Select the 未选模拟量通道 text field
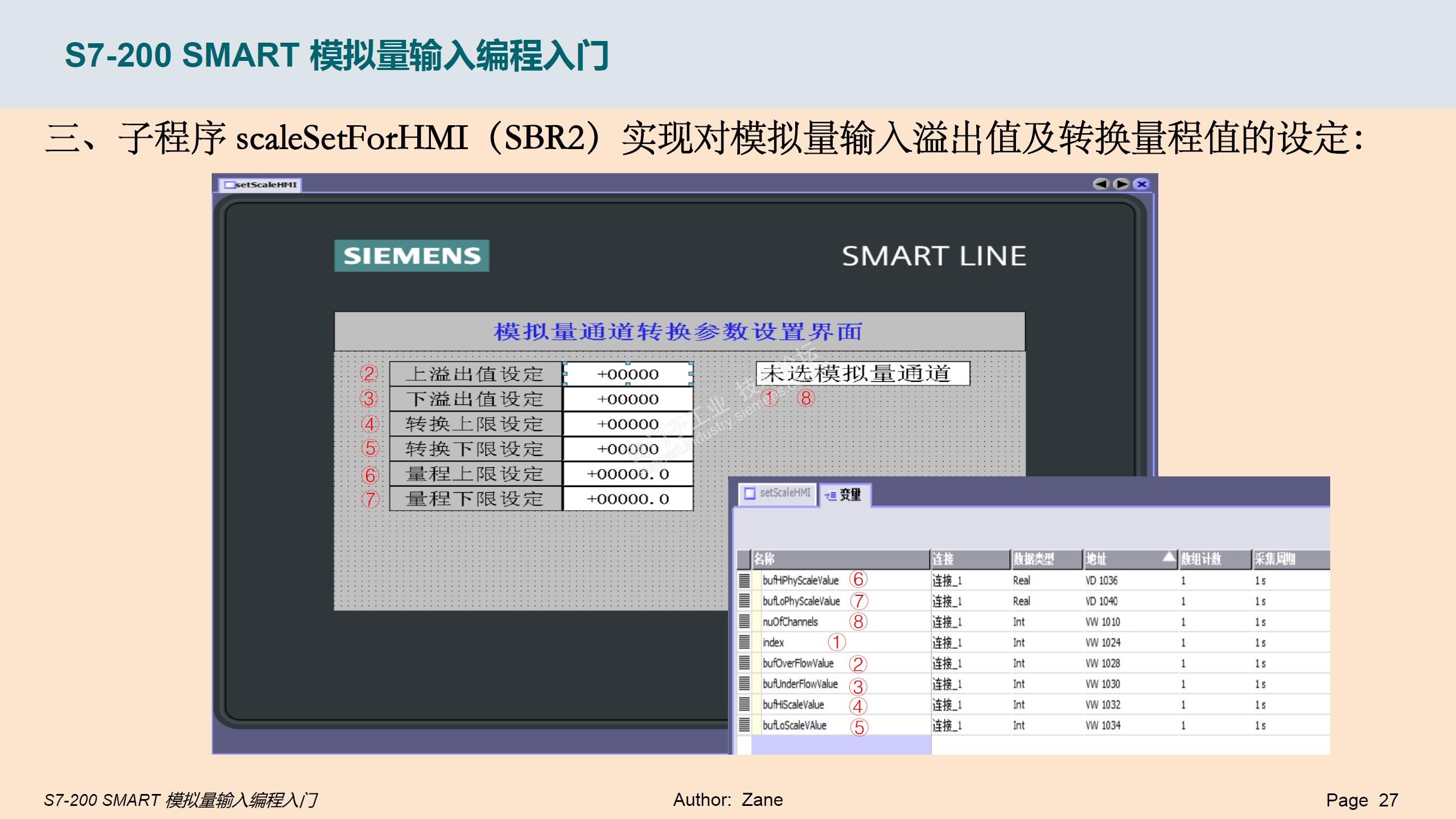 pyautogui.click(x=862, y=374)
